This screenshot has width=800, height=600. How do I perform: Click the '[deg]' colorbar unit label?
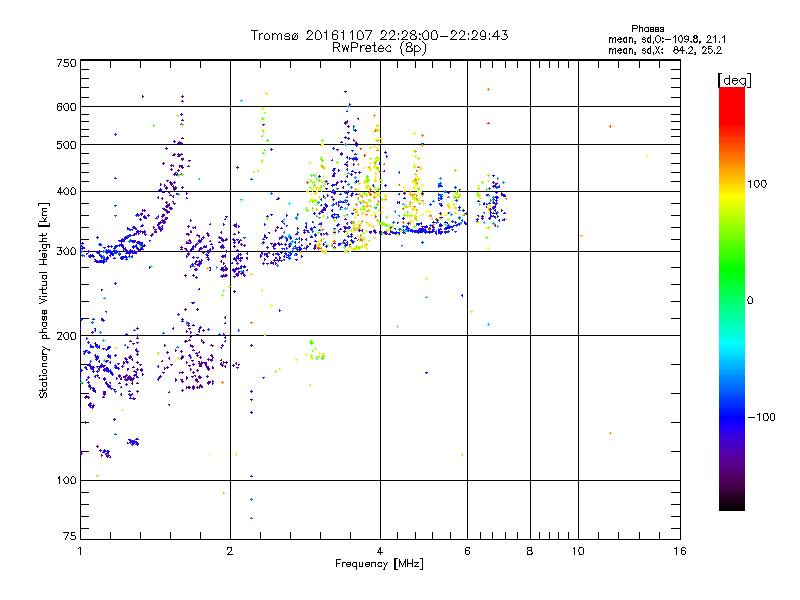pos(734,80)
